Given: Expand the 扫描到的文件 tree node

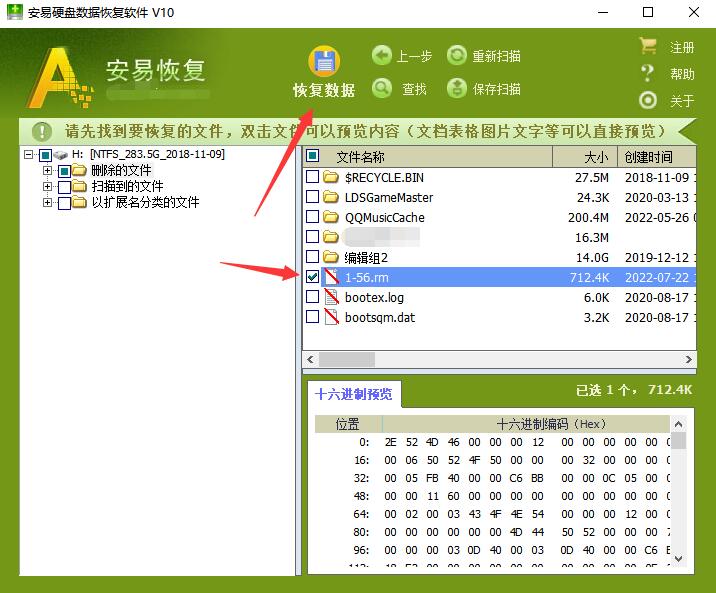Looking at the screenshot, I should pyautogui.click(x=47, y=186).
